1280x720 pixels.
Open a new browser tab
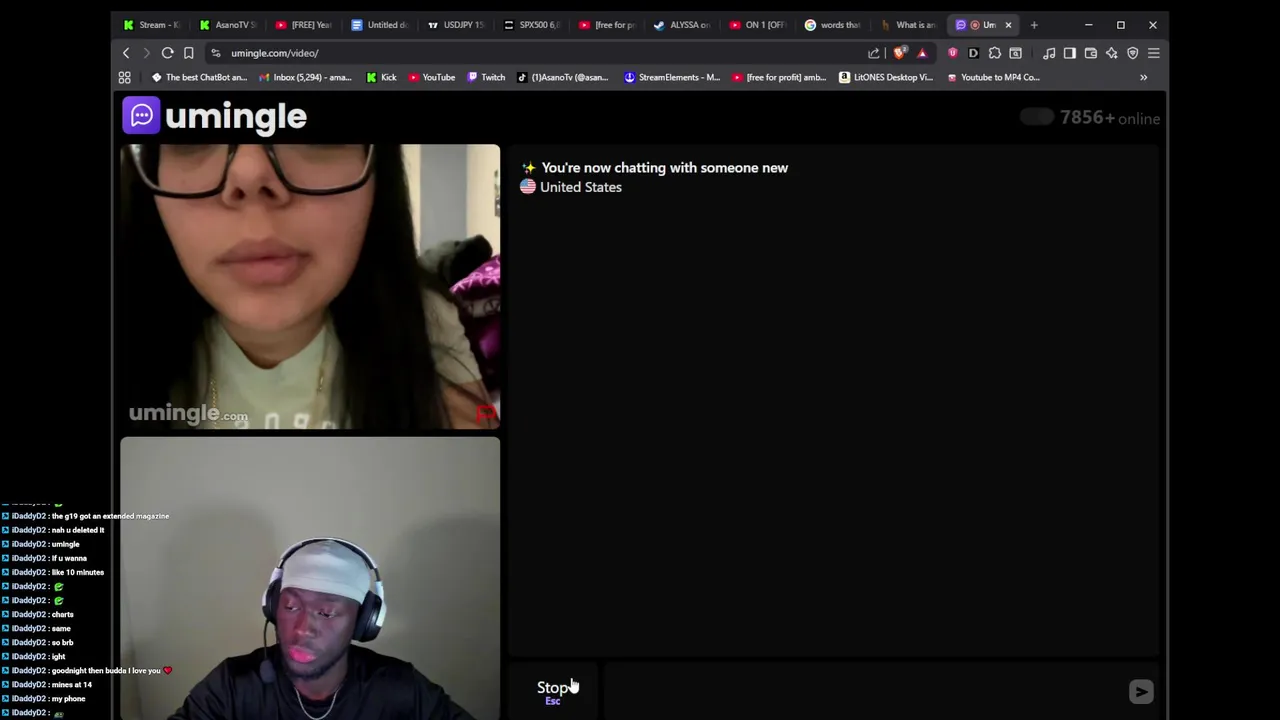coord(1034,25)
